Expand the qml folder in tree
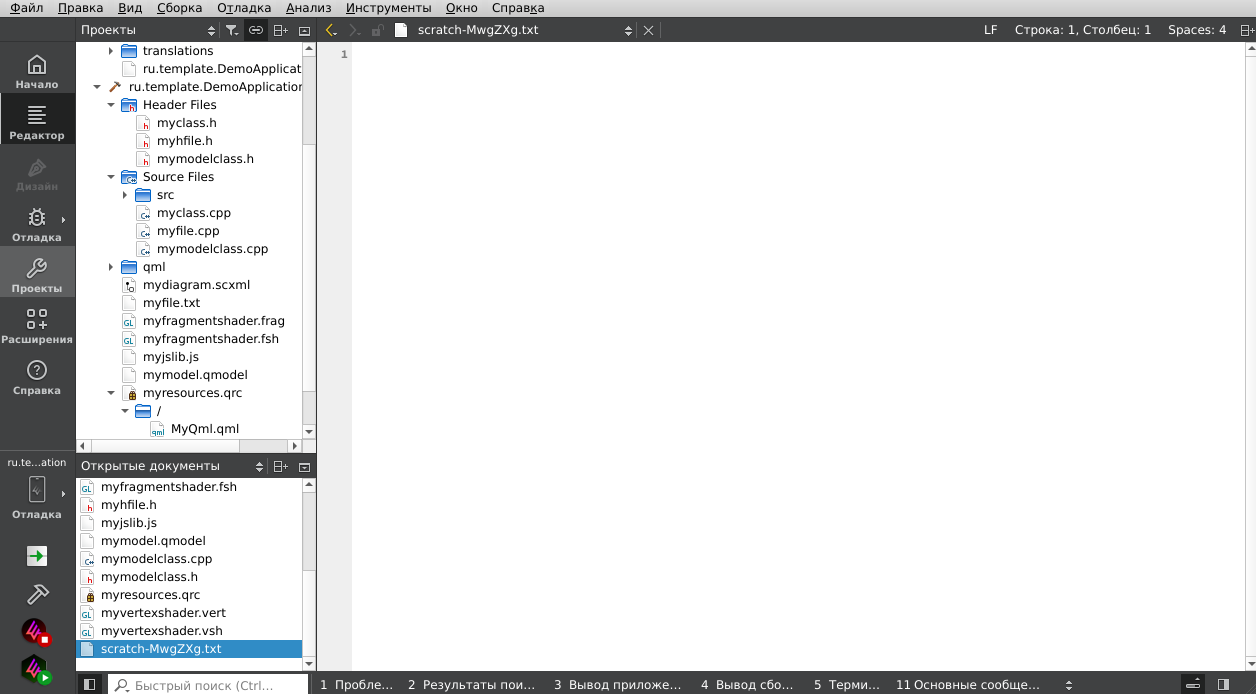Screen dimensions: 1256x694 pyautogui.click(x=111, y=267)
